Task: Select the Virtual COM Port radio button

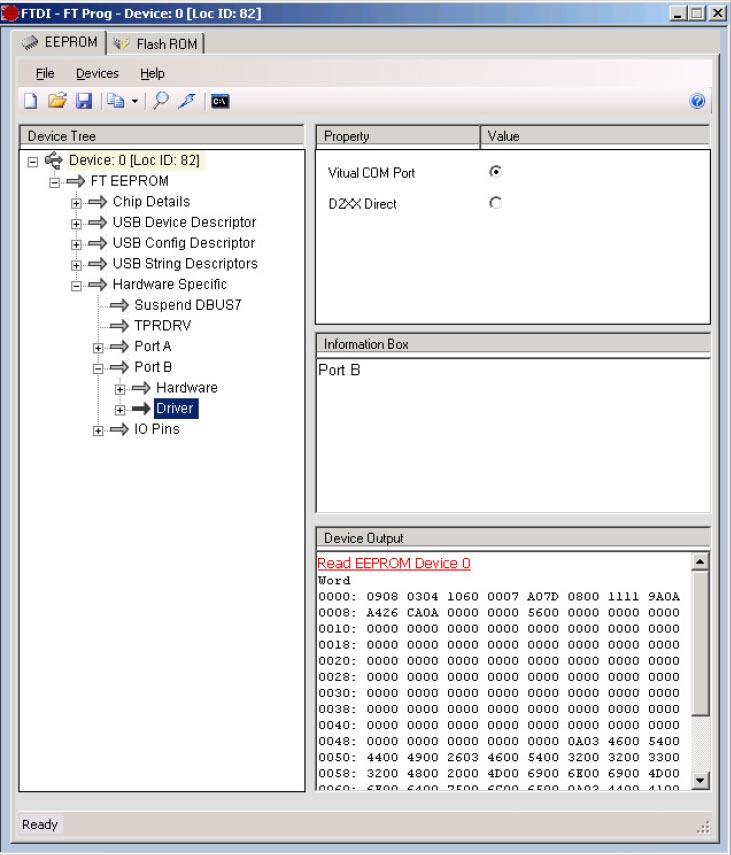Action: point(495,172)
